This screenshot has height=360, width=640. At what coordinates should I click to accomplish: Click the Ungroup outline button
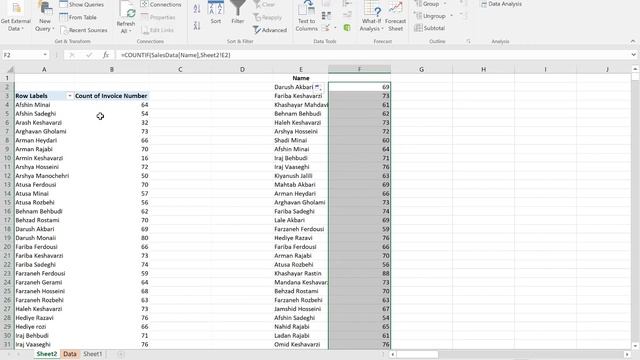pos(430,16)
